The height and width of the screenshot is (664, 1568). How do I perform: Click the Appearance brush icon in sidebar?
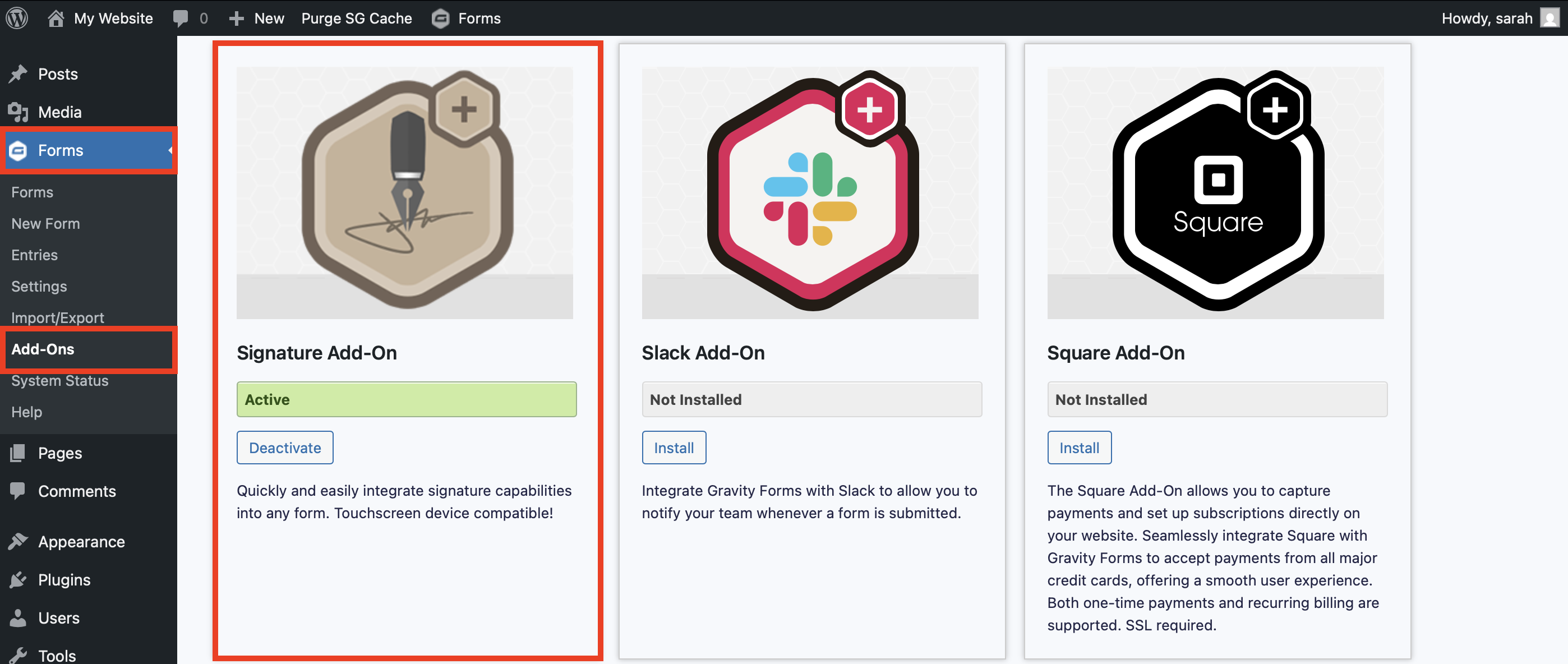tap(19, 541)
